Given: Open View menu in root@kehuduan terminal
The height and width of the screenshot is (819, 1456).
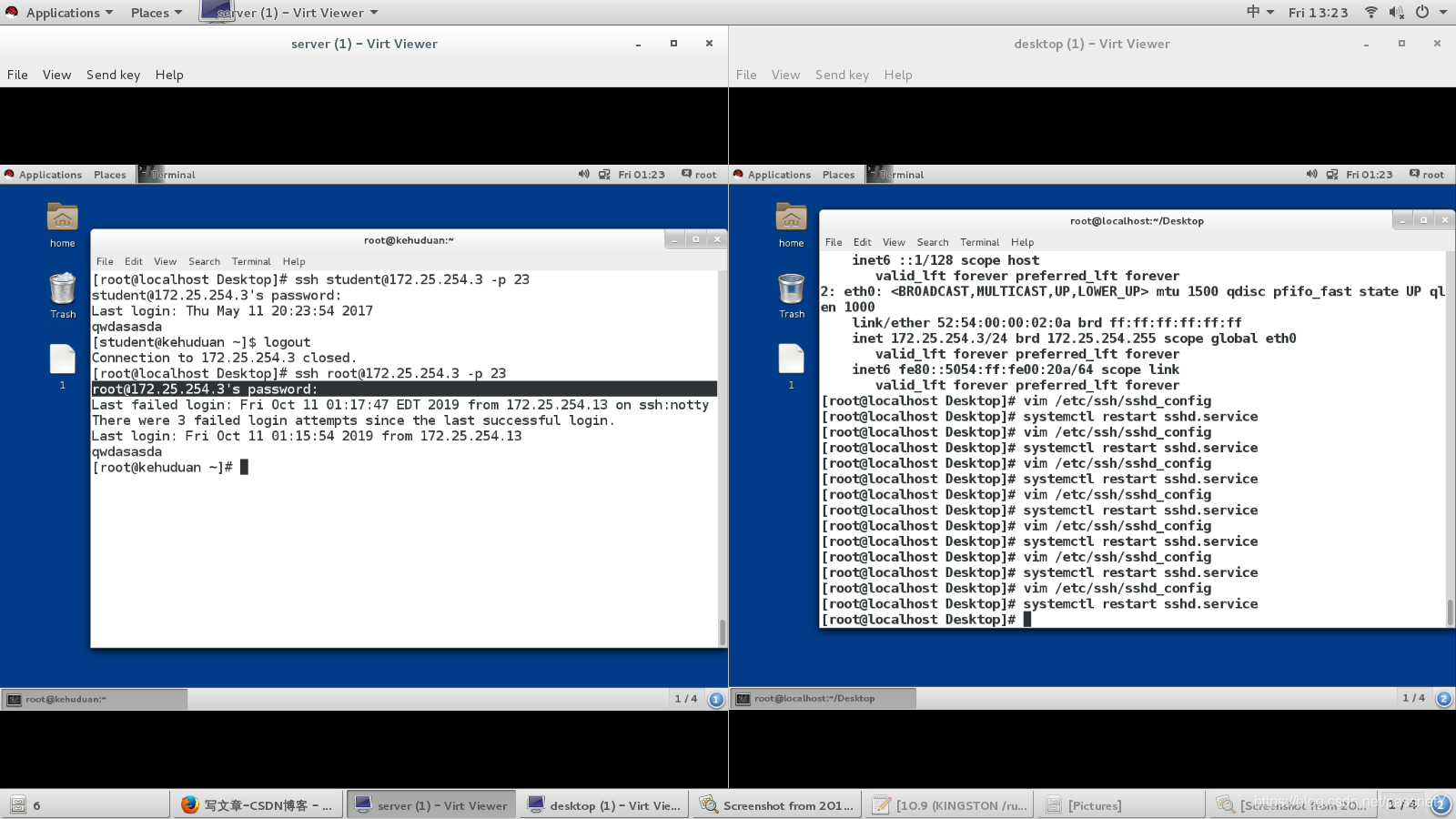Looking at the screenshot, I should coord(165,261).
